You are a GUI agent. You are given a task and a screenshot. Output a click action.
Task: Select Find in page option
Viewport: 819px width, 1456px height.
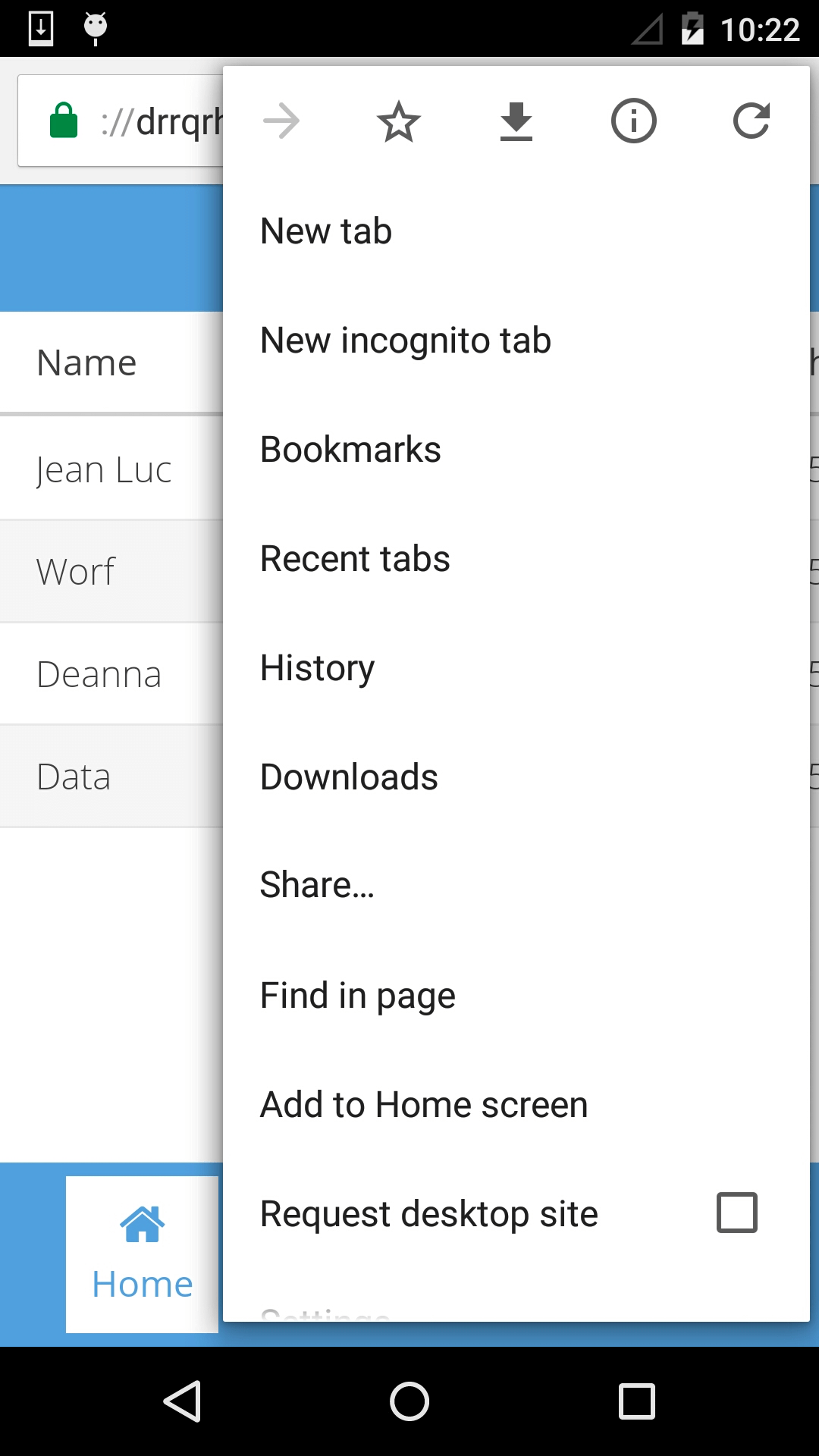coord(516,996)
